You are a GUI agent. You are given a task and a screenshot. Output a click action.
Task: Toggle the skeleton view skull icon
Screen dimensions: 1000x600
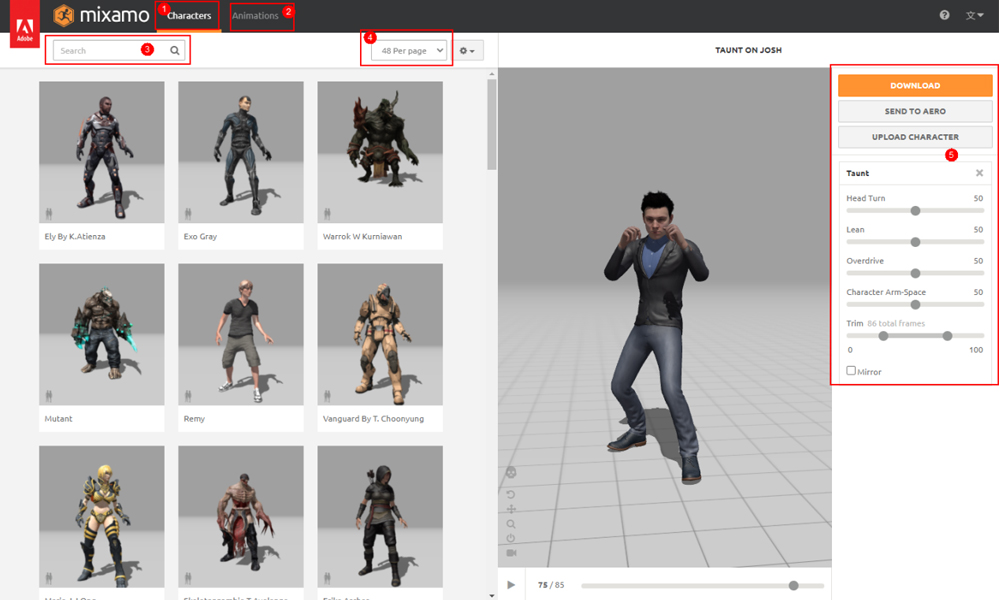[x=511, y=473]
